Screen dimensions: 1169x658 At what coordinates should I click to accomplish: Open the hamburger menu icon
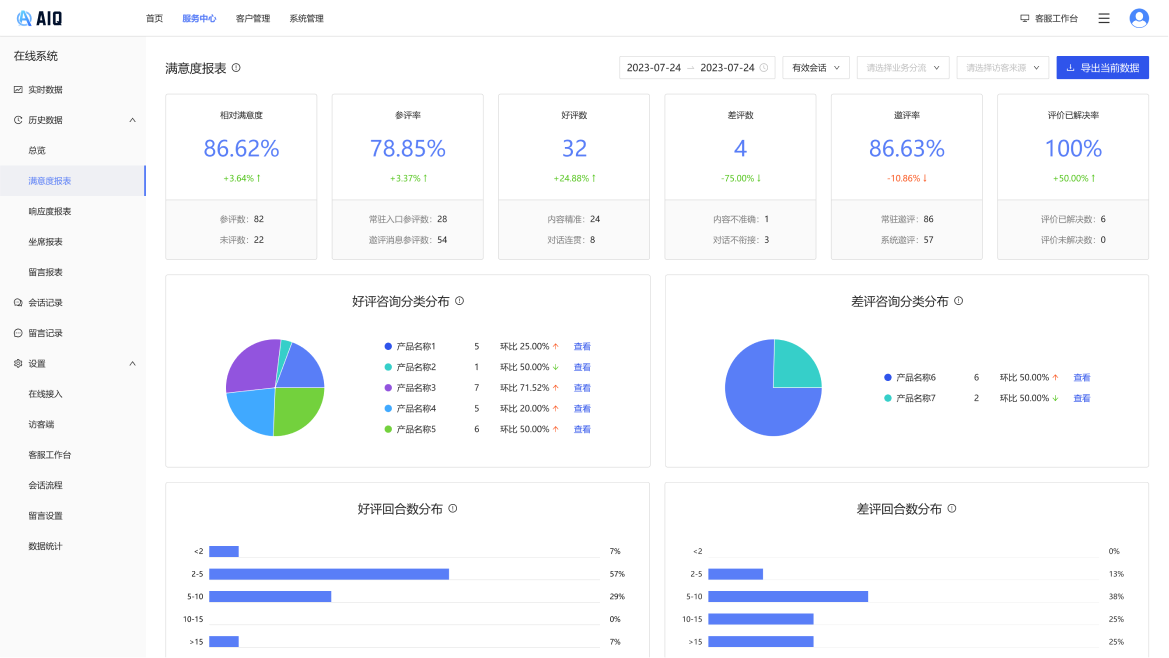pos(1104,19)
